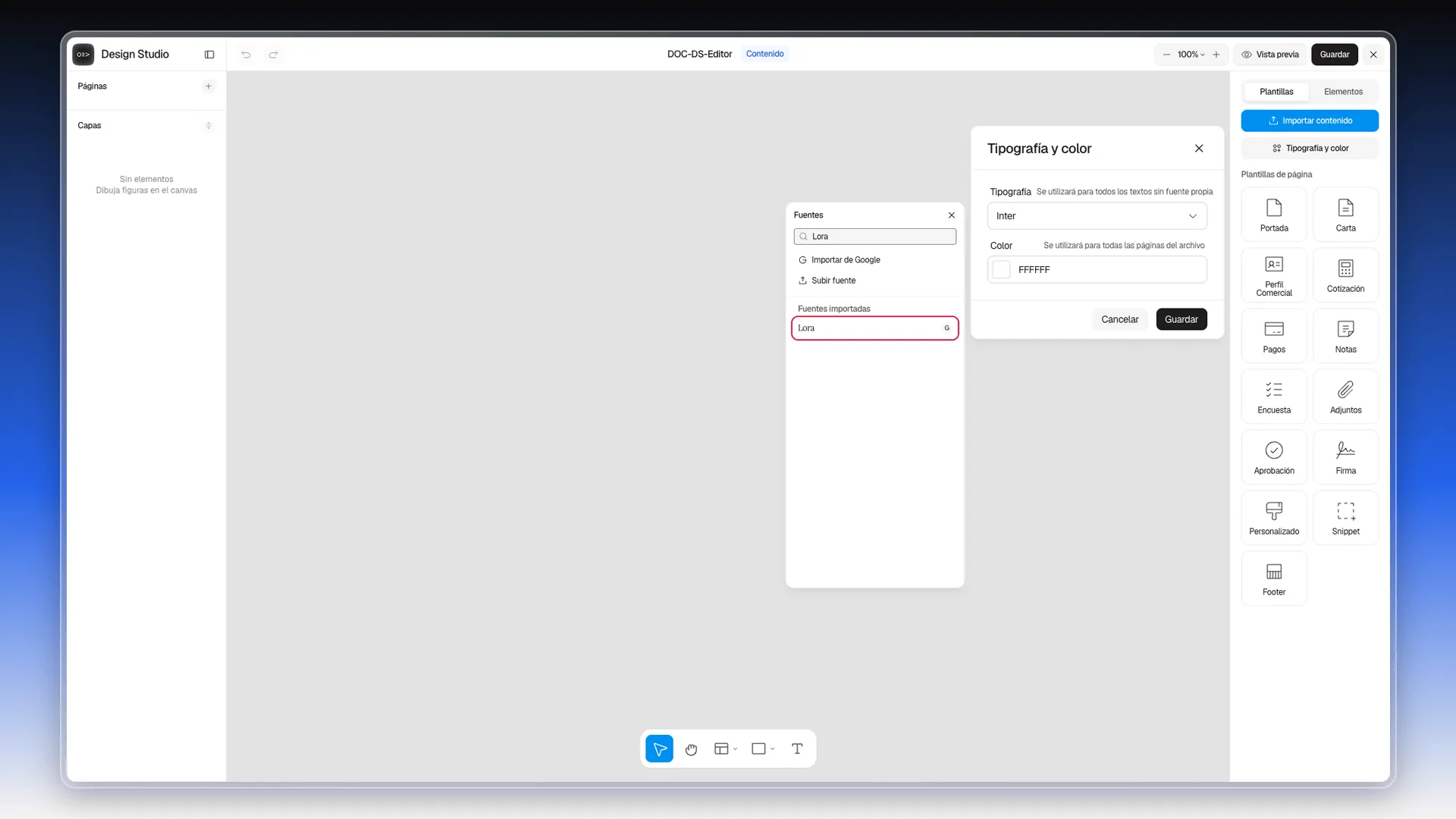Open the Inter typography dropdown
Screen dimensions: 1456x819
click(1097, 216)
